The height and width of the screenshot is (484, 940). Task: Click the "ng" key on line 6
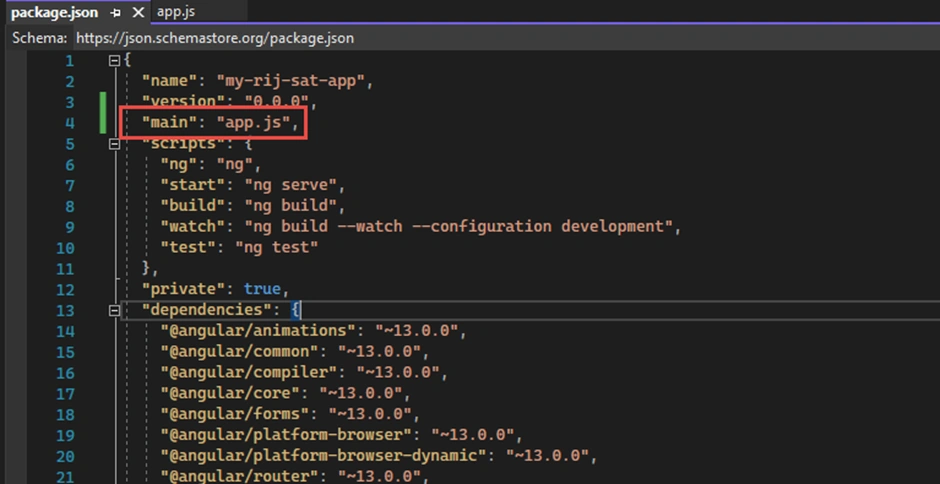tap(179, 164)
